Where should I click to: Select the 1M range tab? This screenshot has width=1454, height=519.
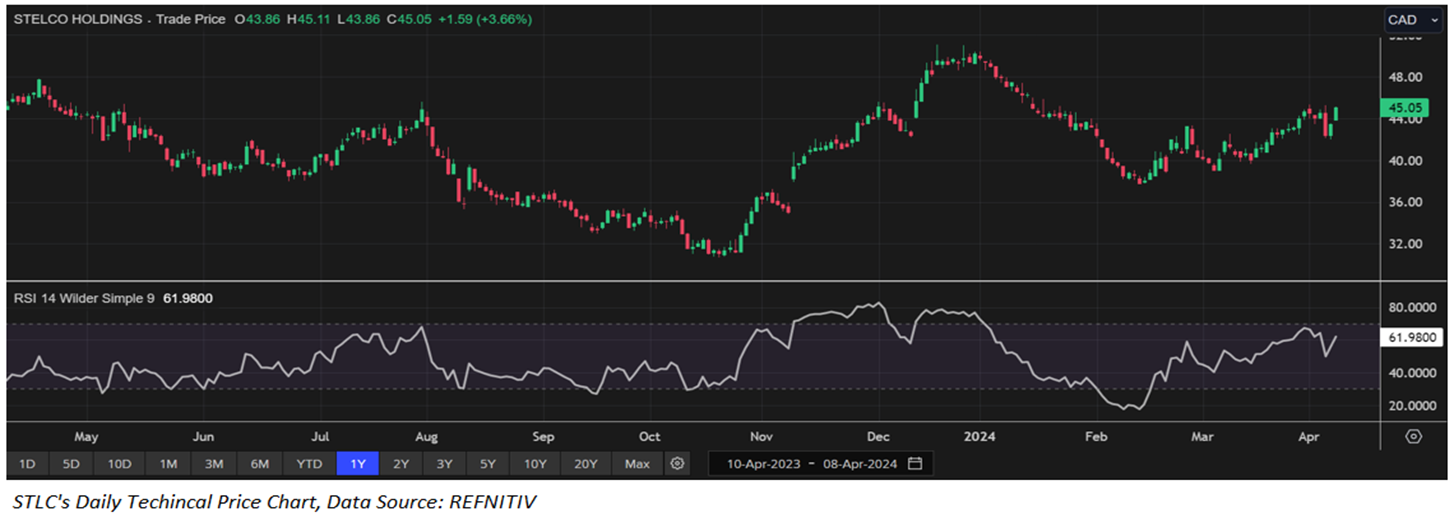coord(168,464)
